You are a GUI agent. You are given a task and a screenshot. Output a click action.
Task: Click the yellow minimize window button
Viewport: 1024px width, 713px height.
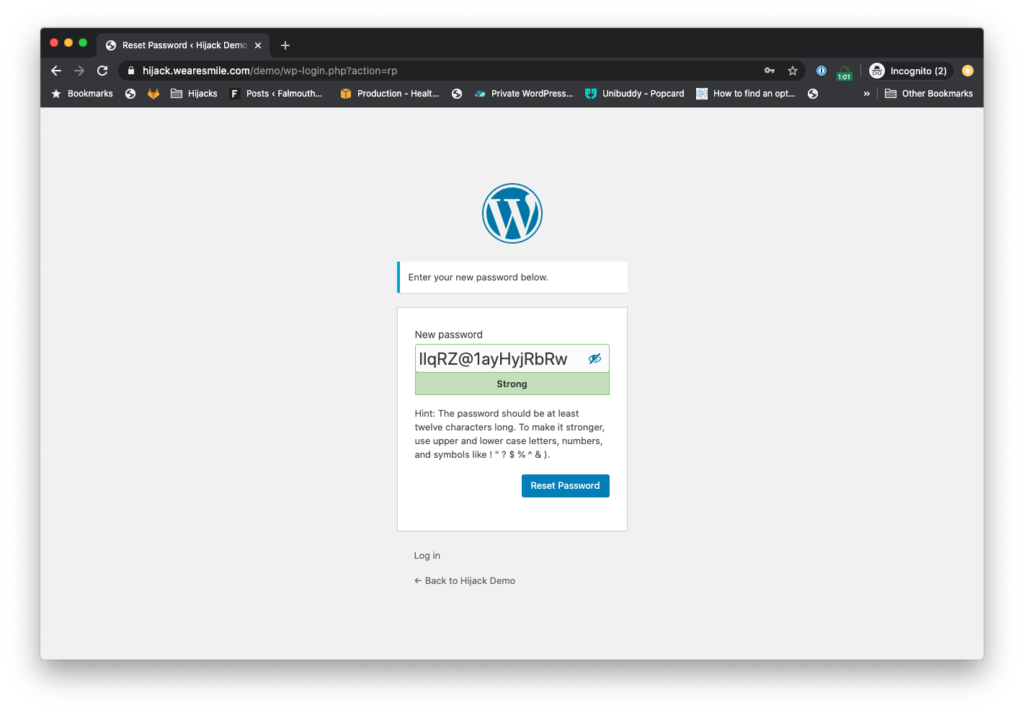pos(69,43)
